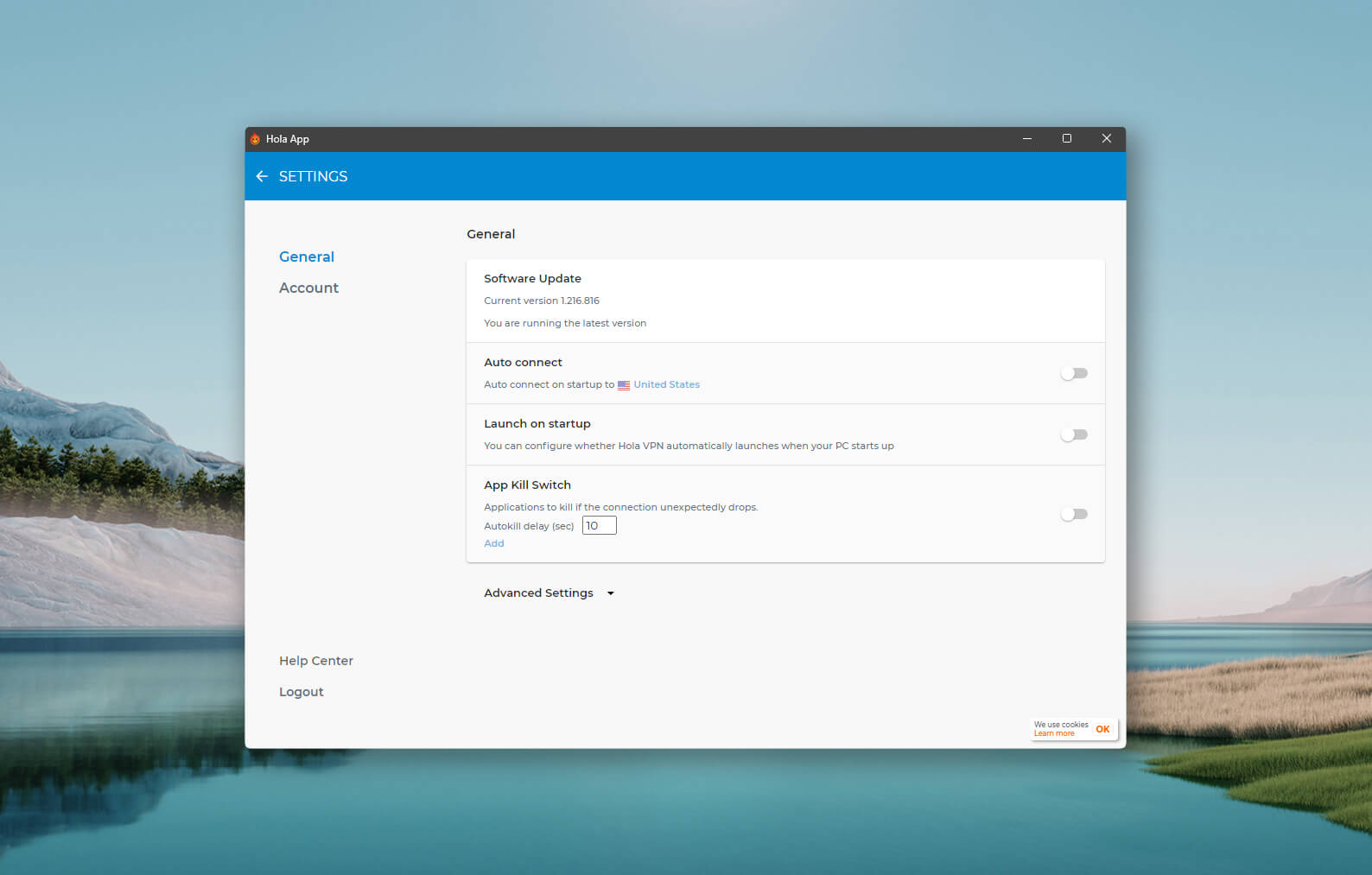The image size is (1372, 875).
Task: Expand the Advanced Settings arrow
Action: pyautogui.click(x=611, y=593)
